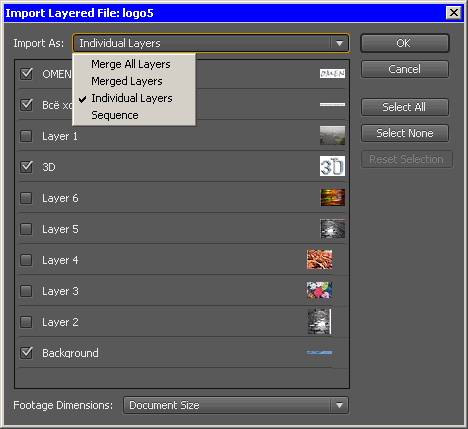This screenshot has width=468, height=429.
Task: Confirm import with the OK button
Action: [x=405, y=43]
